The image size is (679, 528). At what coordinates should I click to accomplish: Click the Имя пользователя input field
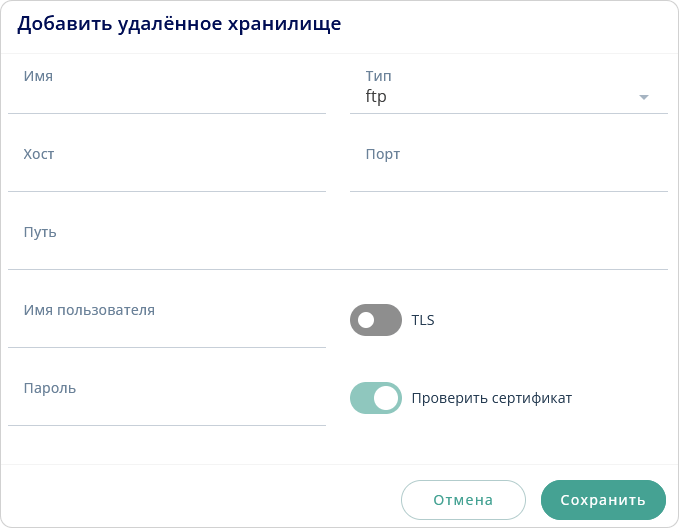[x=167, y=328]
